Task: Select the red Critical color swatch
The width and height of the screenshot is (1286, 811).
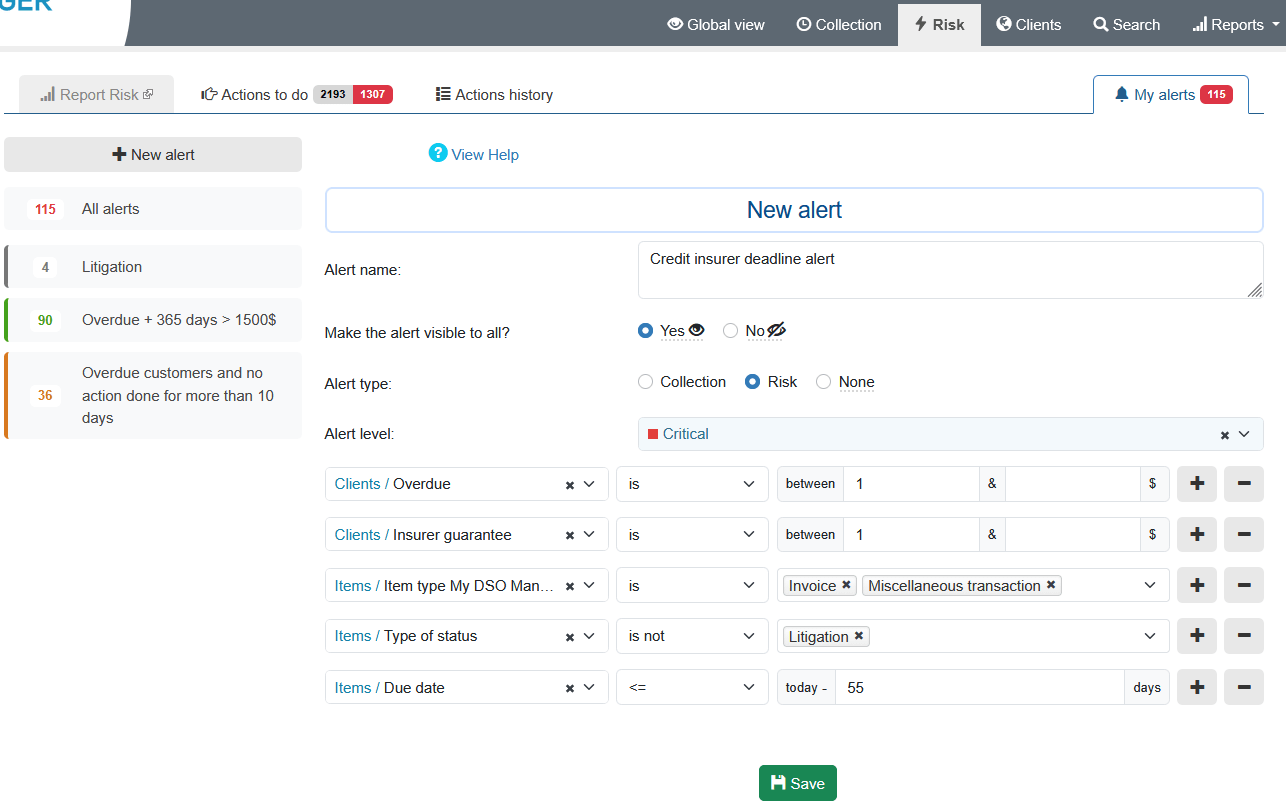Action: pos(653,434)
